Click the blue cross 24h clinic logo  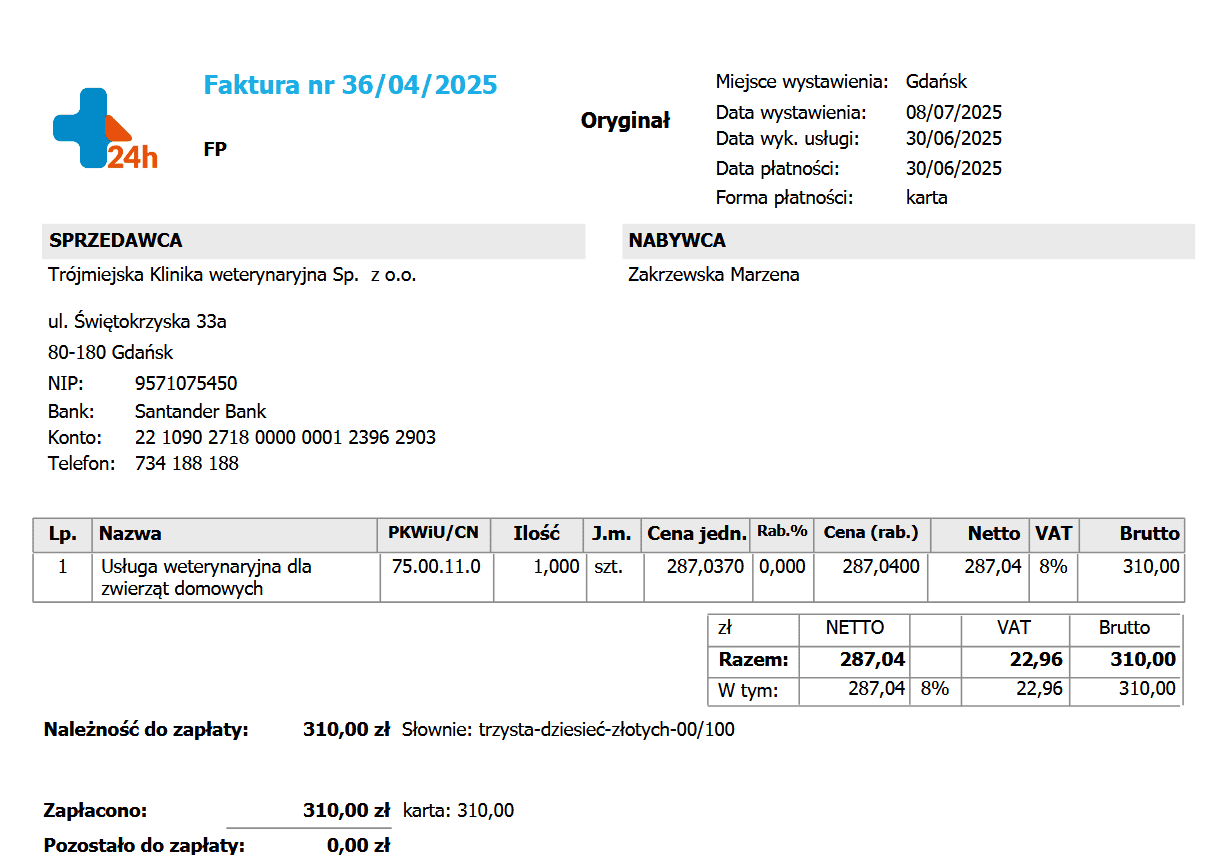(104, 129)
